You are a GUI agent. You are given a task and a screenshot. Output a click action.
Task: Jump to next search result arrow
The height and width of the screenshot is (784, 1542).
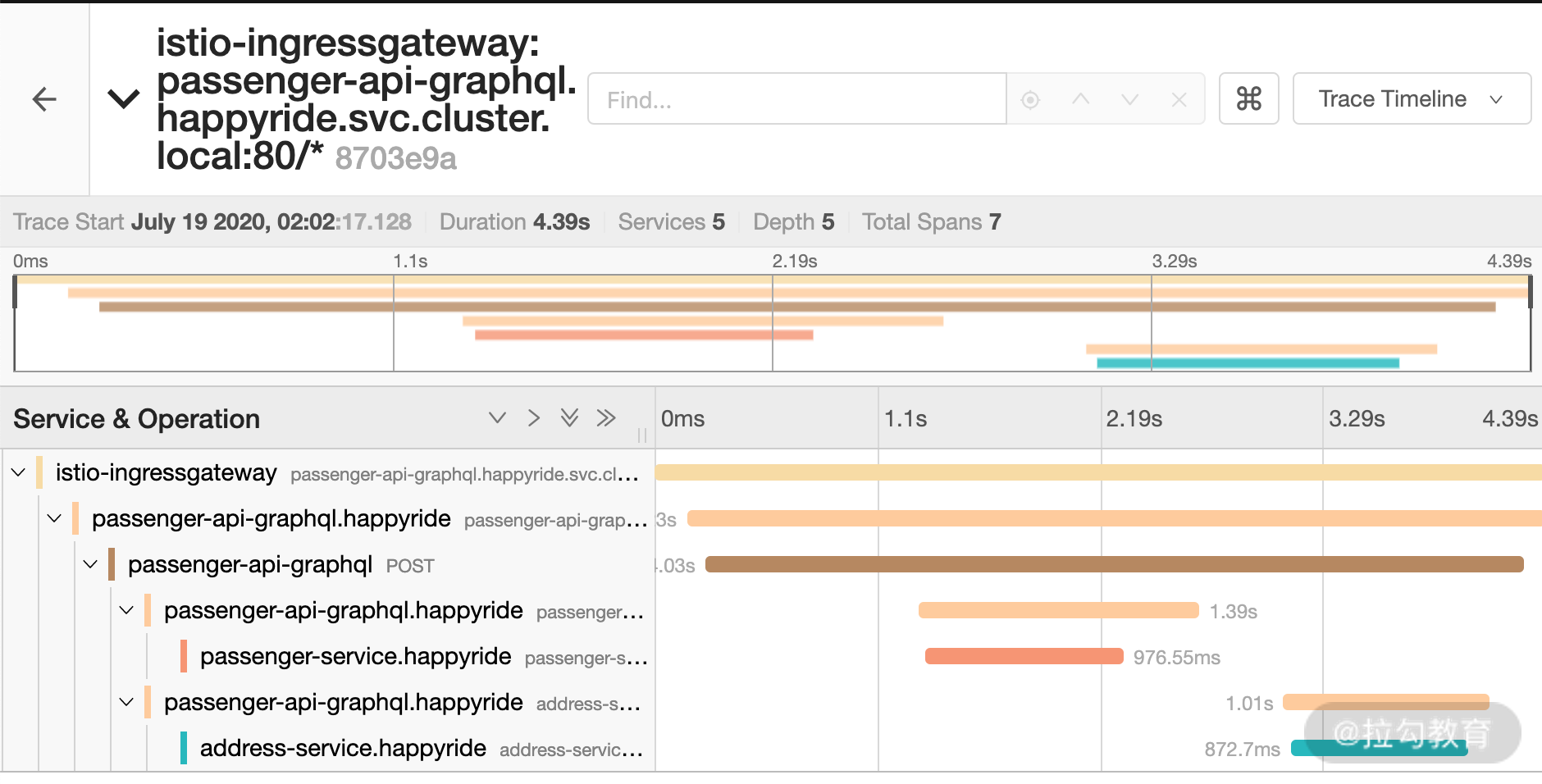1129,99
